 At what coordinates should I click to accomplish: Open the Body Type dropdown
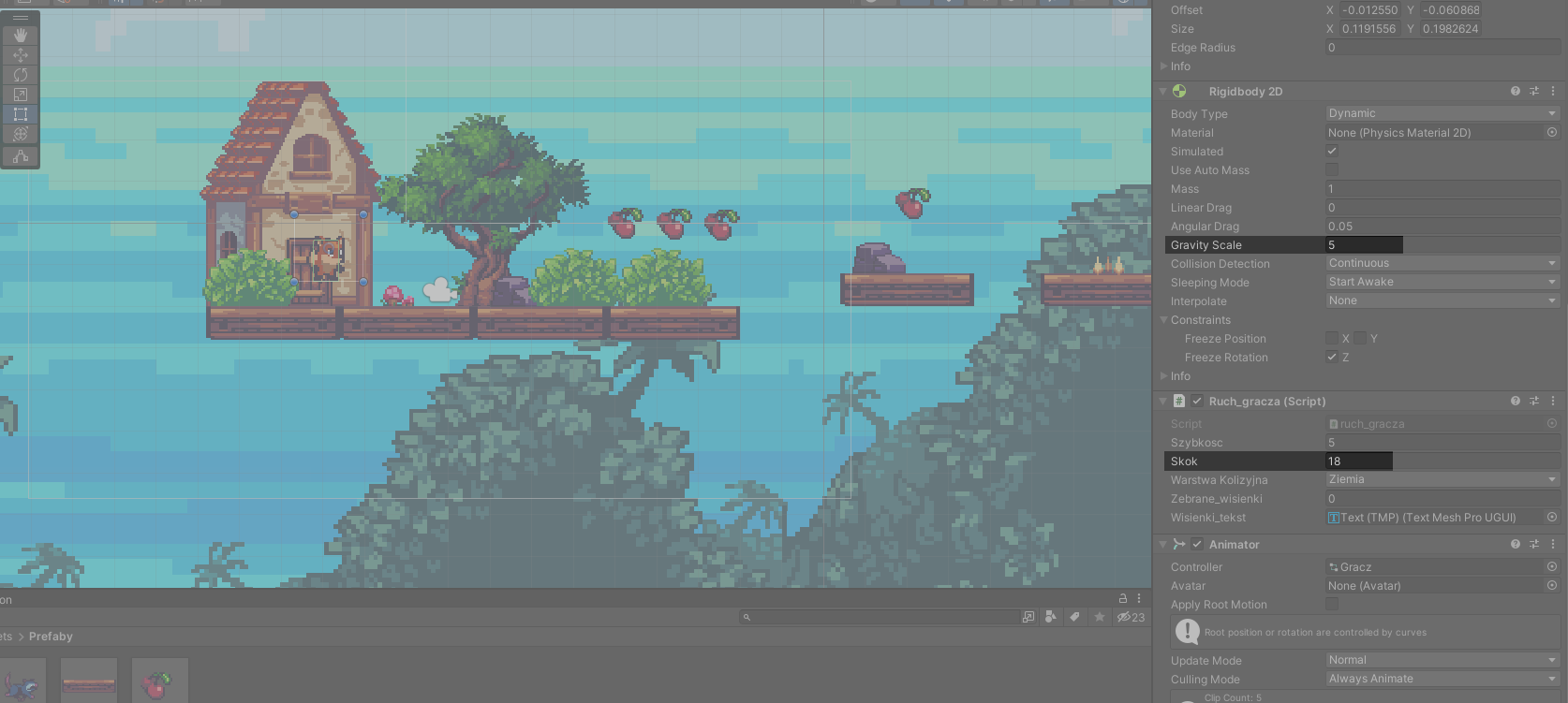pyautogui.click(x=1442, y=113)
